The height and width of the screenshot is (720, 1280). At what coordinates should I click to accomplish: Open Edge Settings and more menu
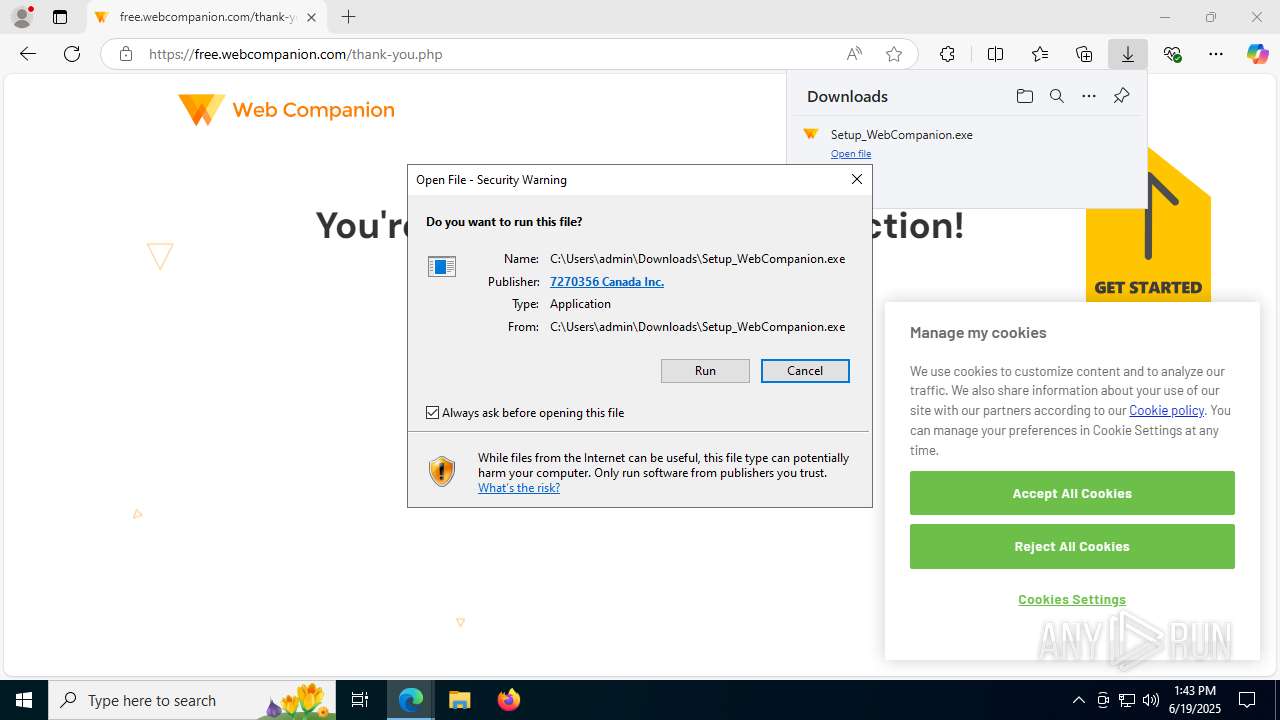pyautogui.click(x=1216, y=54)
